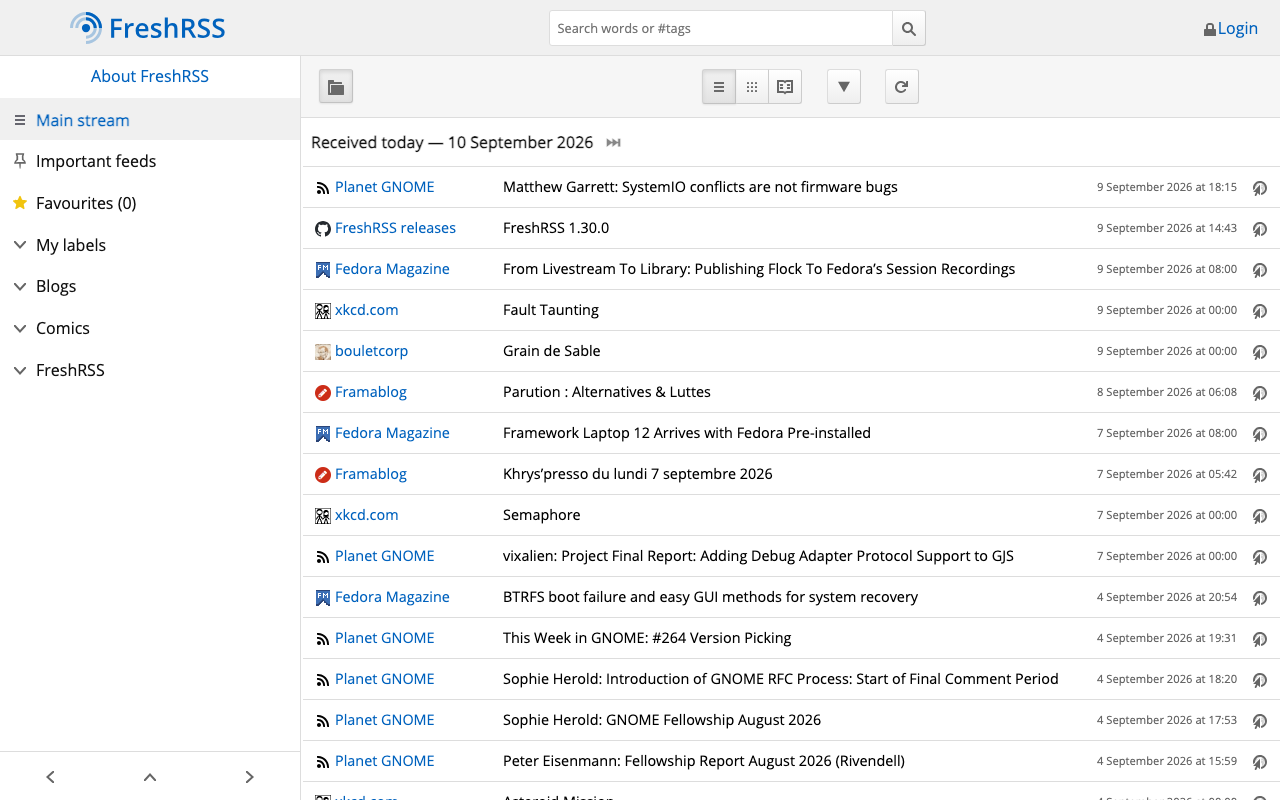The height and width of the screenshot is (800, 1280).
Task: Jump up with the bottom up arrow
Action: coord(150,777)
